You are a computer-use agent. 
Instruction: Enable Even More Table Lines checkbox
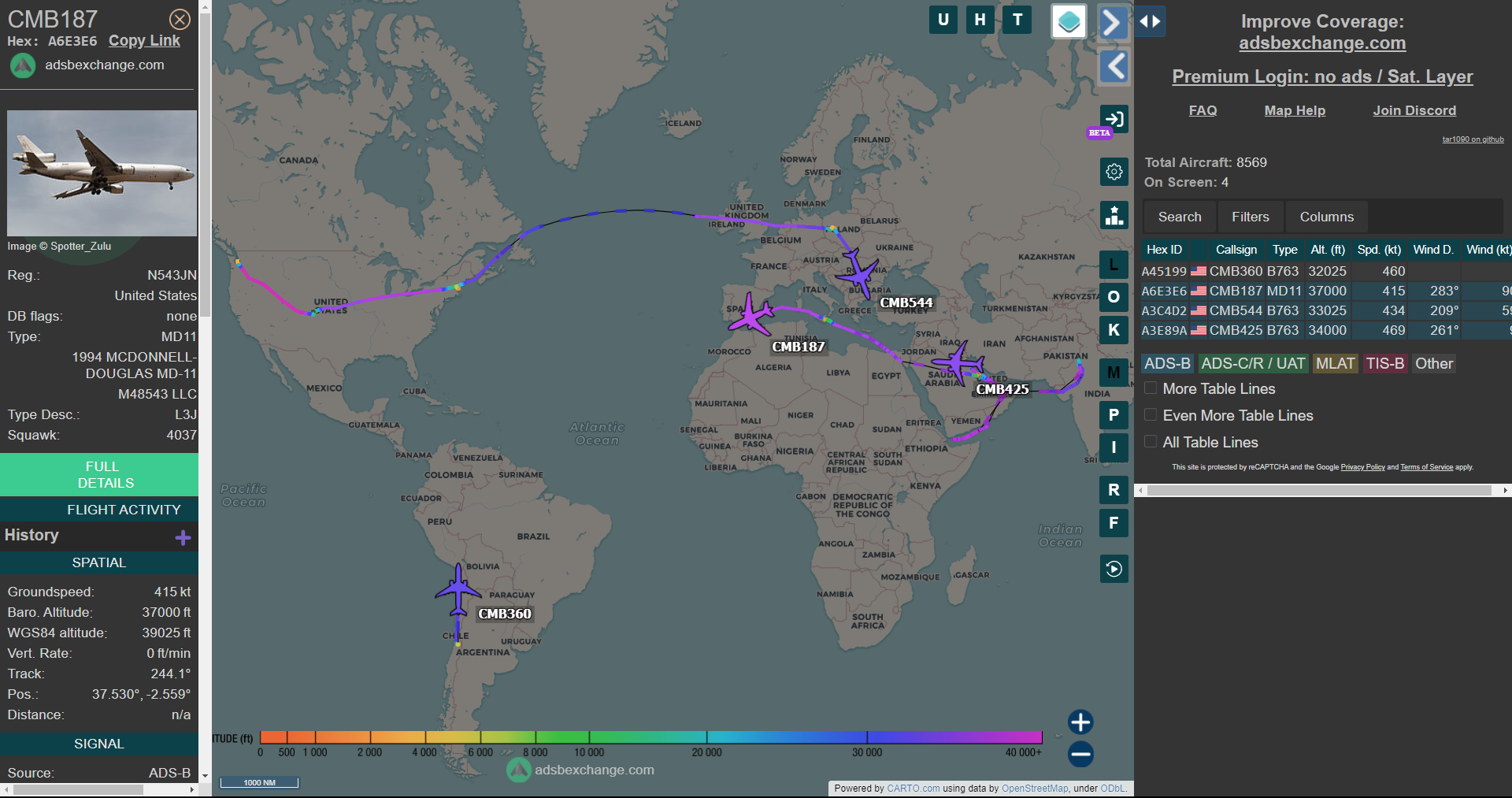coord(1151,415)
